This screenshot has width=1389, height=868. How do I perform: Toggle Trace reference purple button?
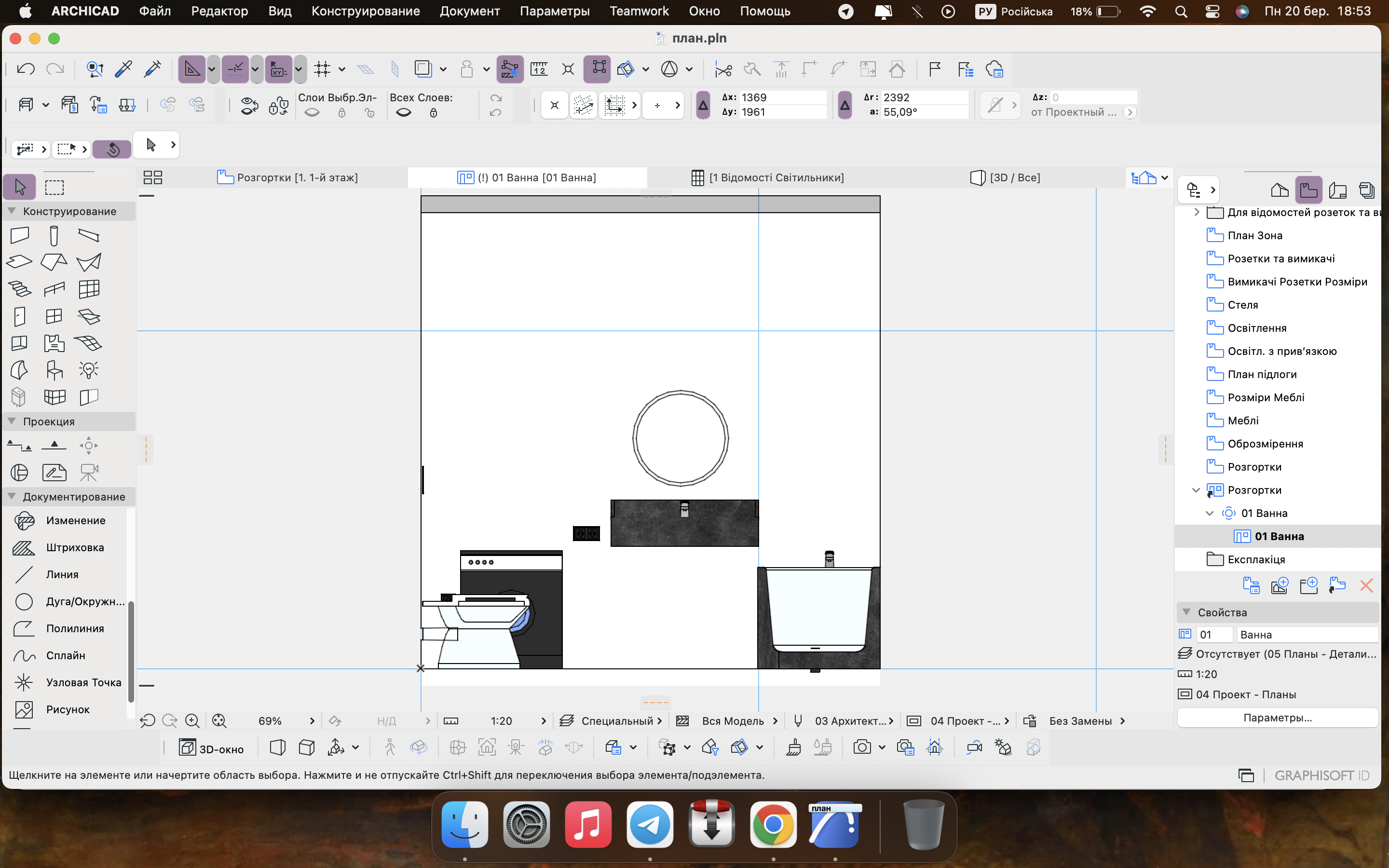pos(510,69)
